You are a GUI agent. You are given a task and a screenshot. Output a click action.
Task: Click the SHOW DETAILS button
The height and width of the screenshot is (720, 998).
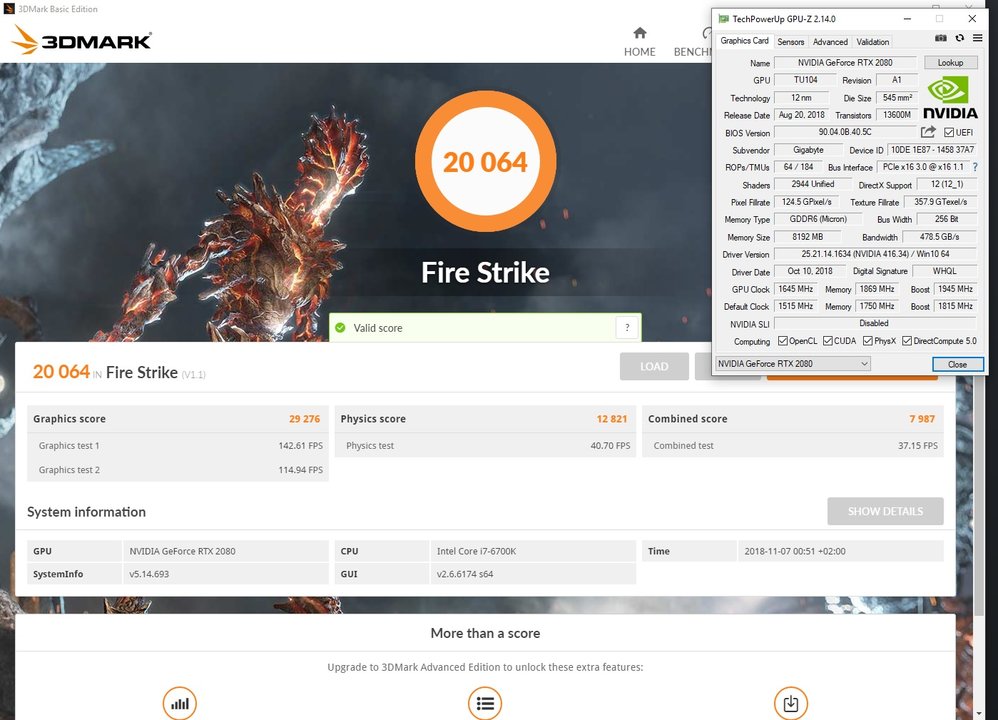885,511
